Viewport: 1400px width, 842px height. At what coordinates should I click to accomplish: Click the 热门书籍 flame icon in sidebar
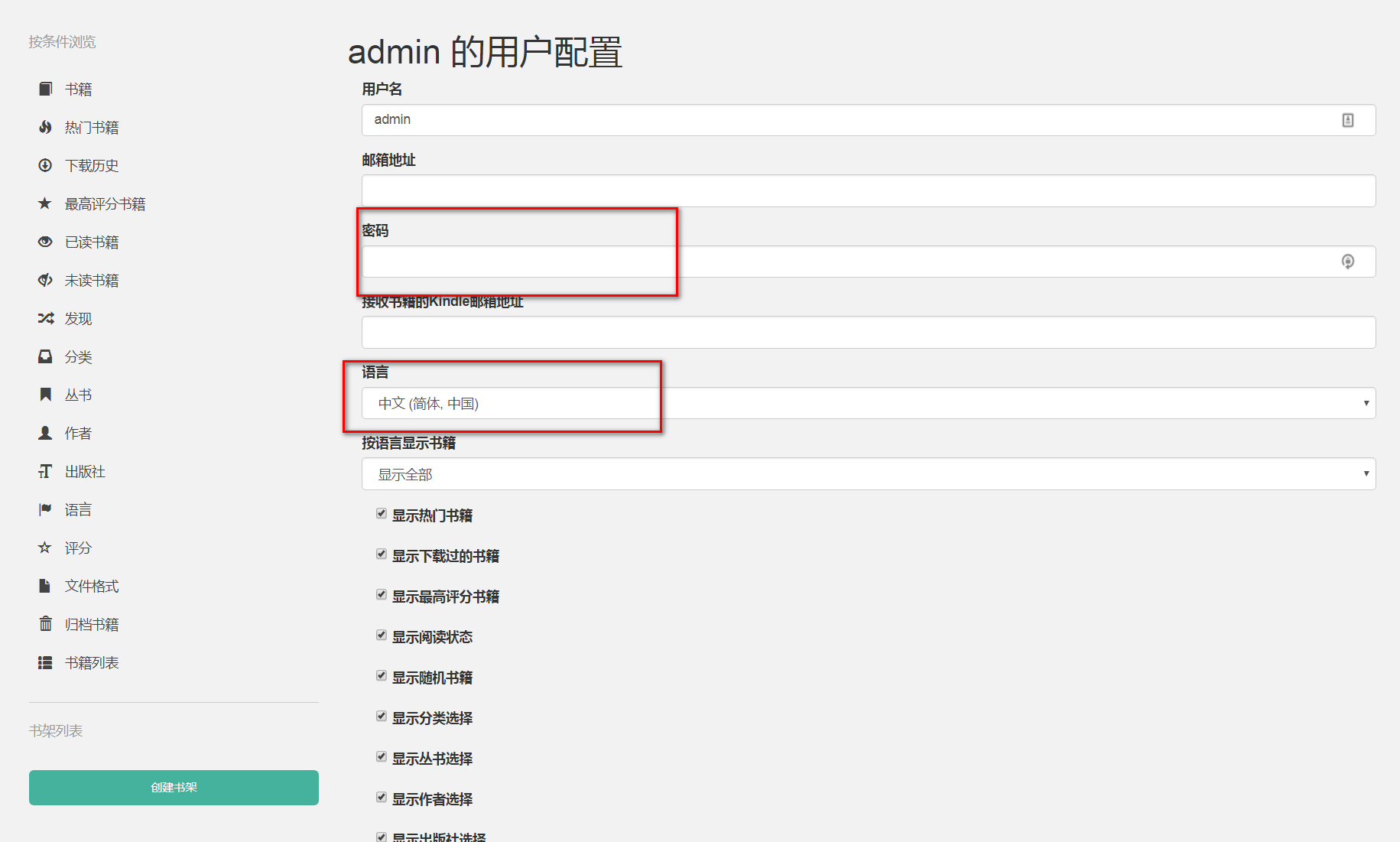[x=45, y=127]
